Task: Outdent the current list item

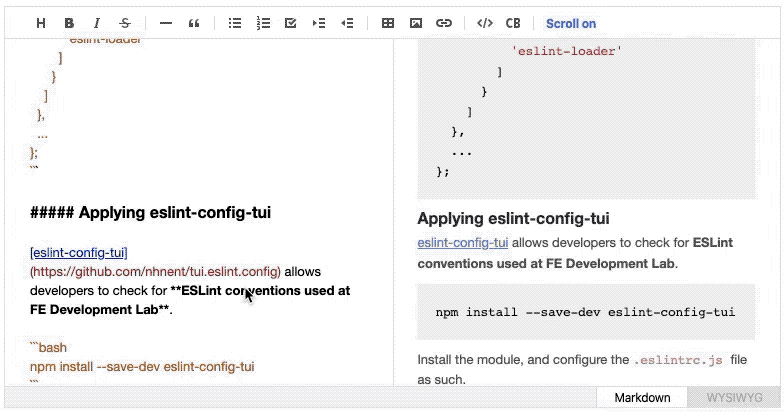Action: (347, 23)
